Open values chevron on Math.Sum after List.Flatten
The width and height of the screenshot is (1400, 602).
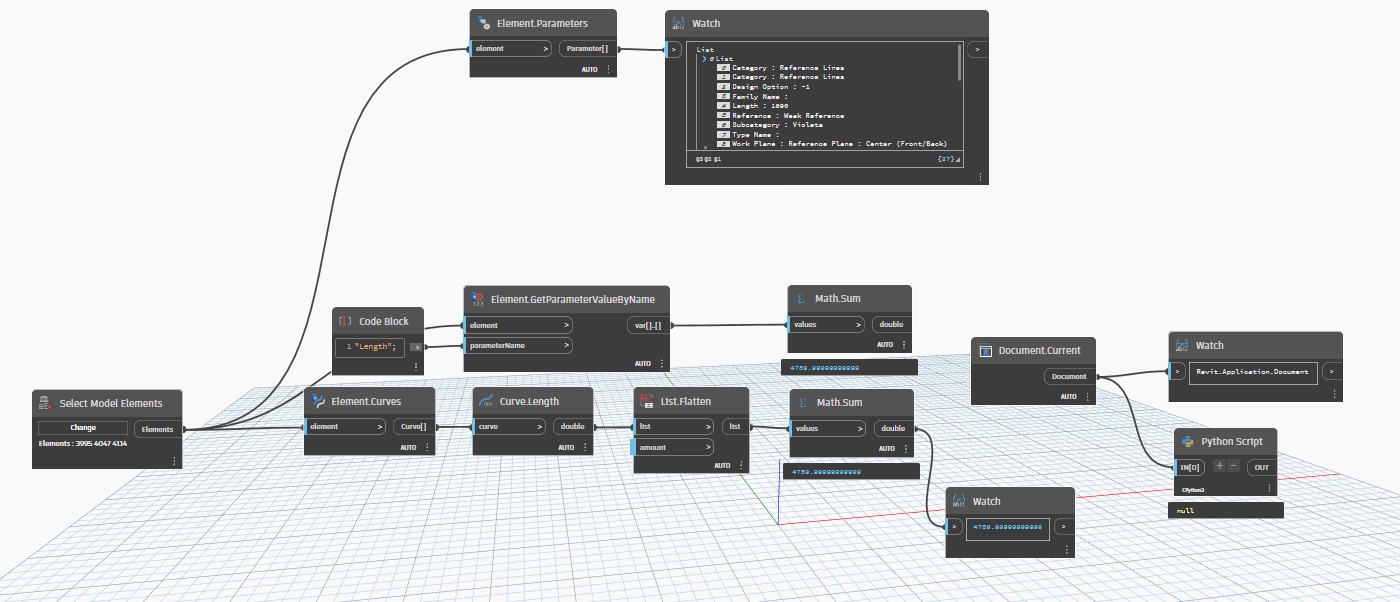pos(860,428)
